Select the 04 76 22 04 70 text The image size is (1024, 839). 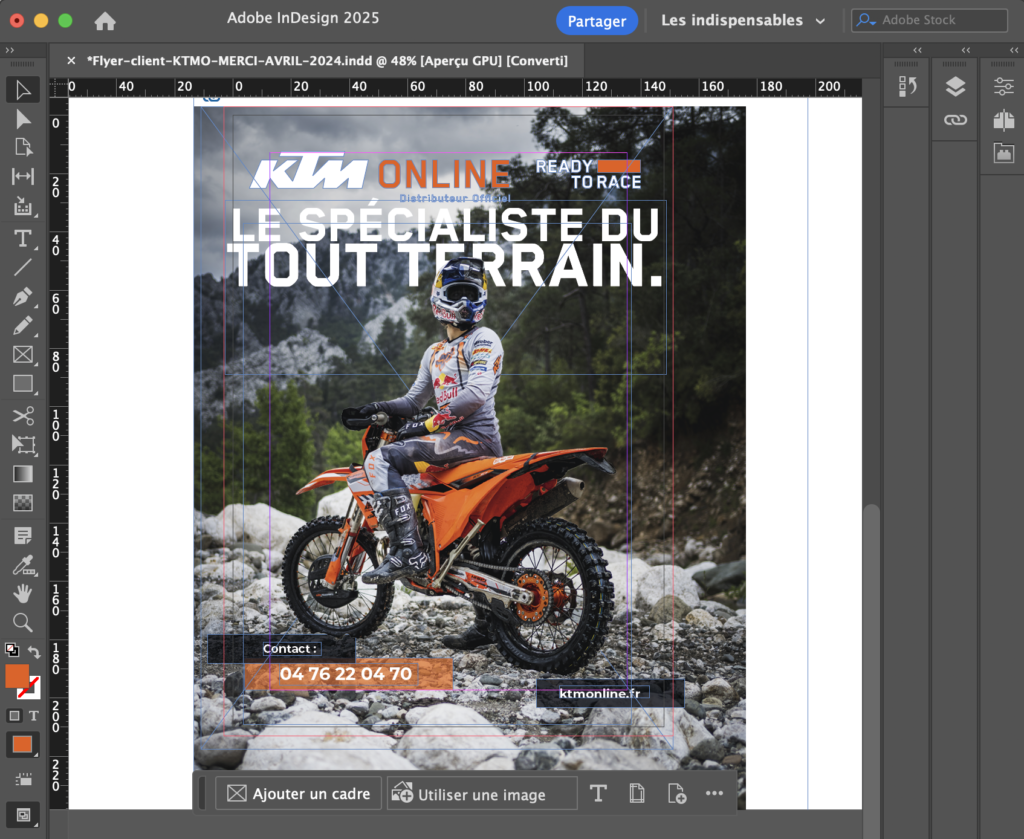(345, 674)
